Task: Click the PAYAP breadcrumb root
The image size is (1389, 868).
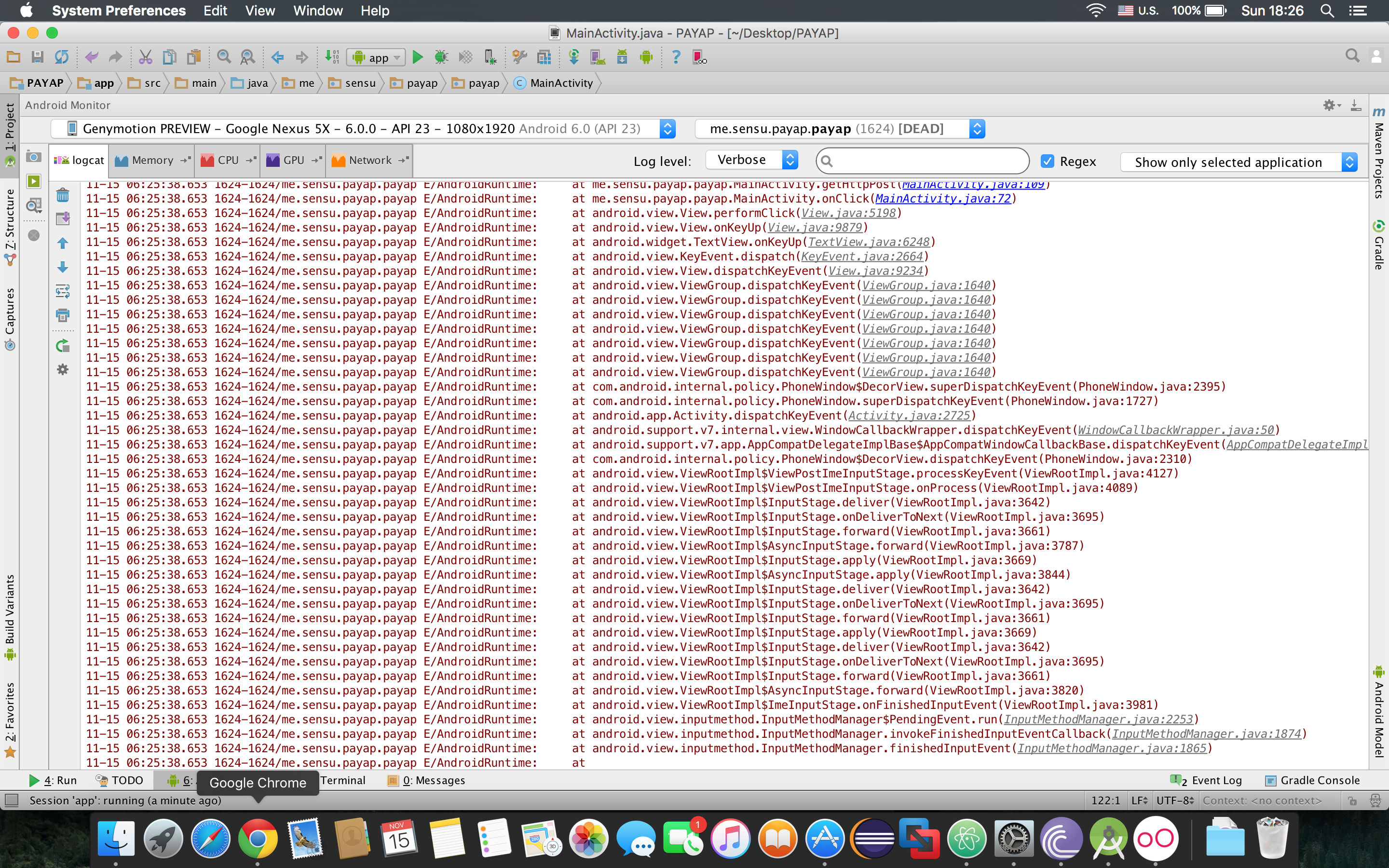Action: click(36, 83)
